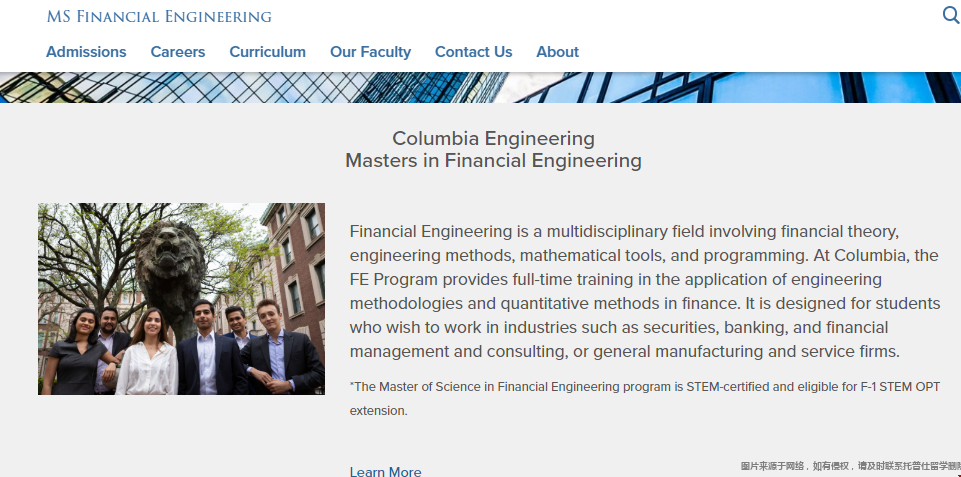Viewport: 961px width, 477px height.
Task: Click the MS Financial Engineering site title
Action: pos(159,16)
